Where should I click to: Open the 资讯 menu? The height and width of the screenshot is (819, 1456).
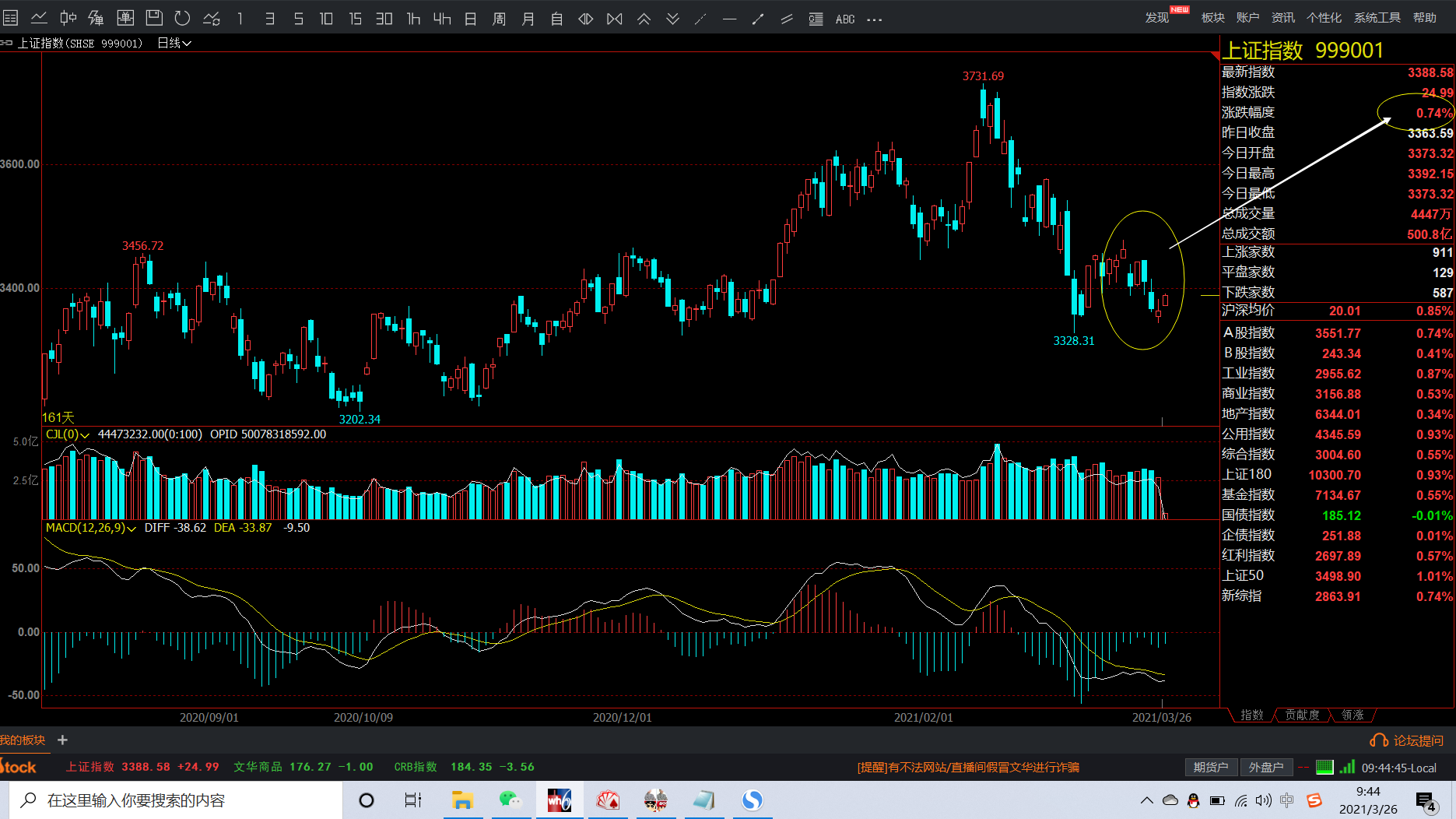click(x=1283, y=18)
